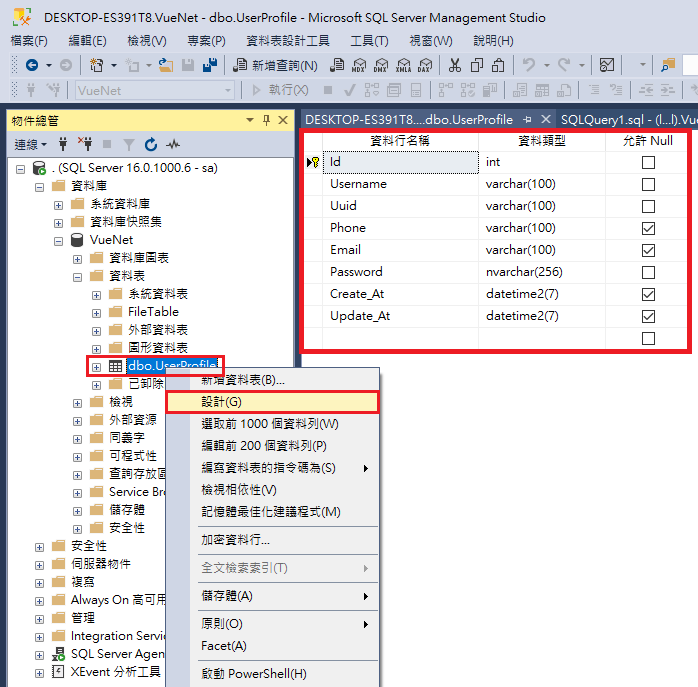Expand the dbo.UserProfile table node
Screen dimensions: 698x687
pos(97,367)
